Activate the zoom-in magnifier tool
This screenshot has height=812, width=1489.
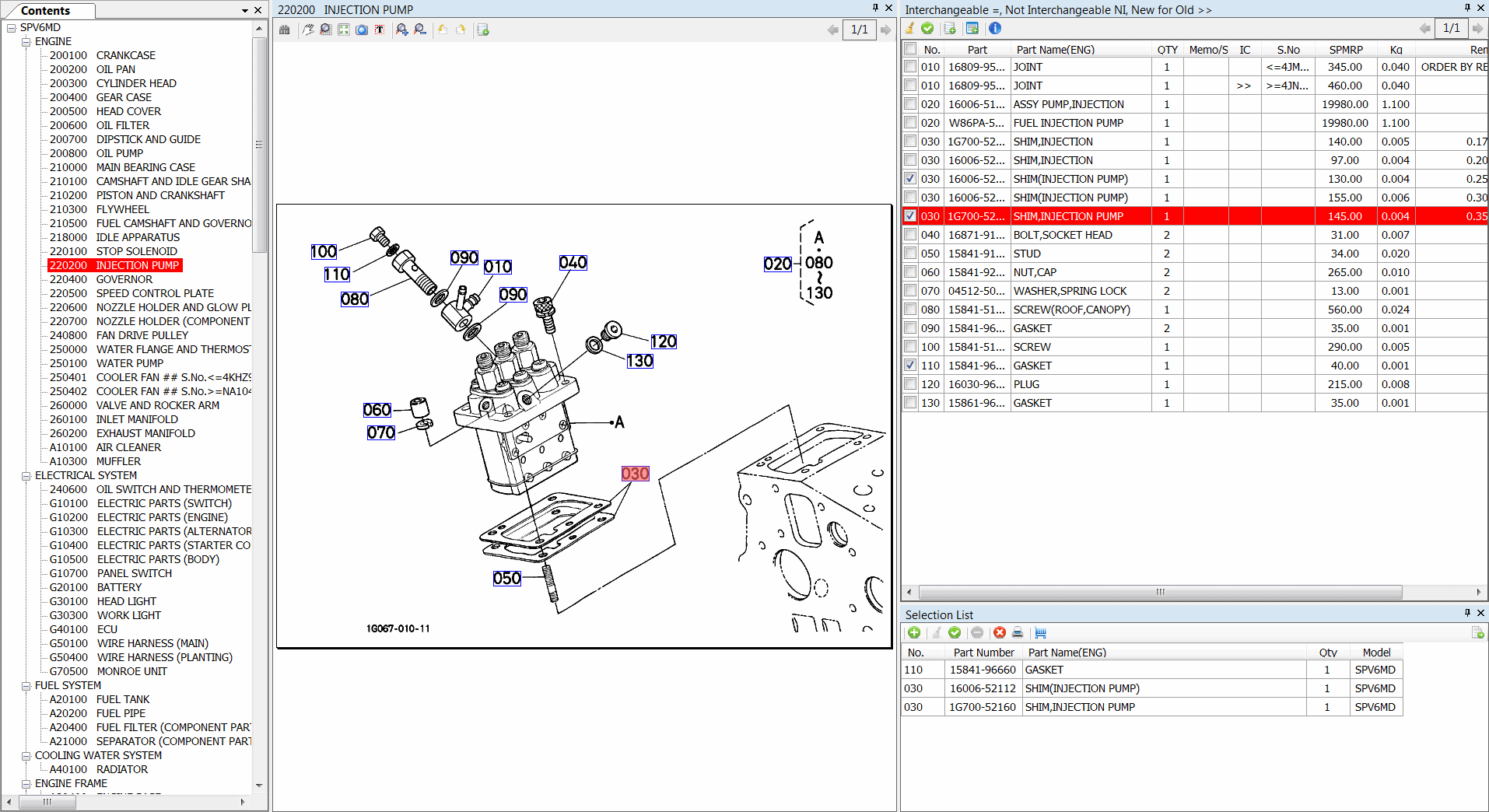(x=401, y=30)
